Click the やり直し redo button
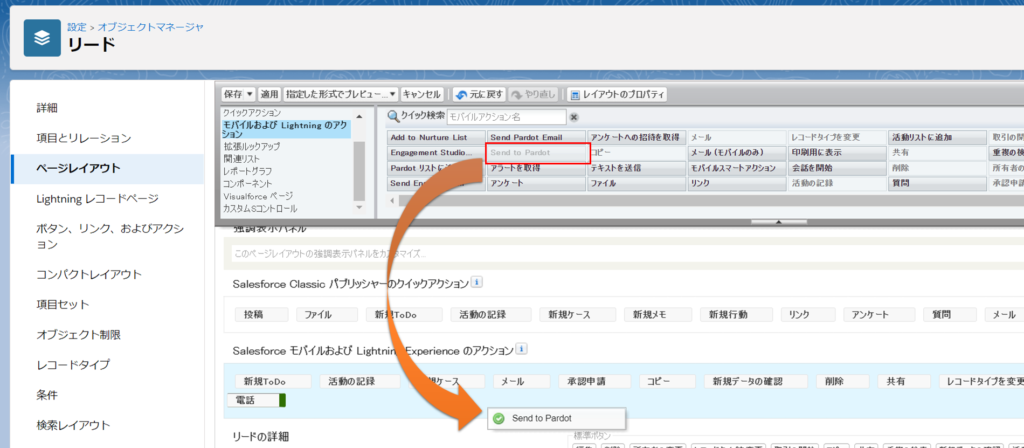The image size is (1024, 448). [534, 95]
